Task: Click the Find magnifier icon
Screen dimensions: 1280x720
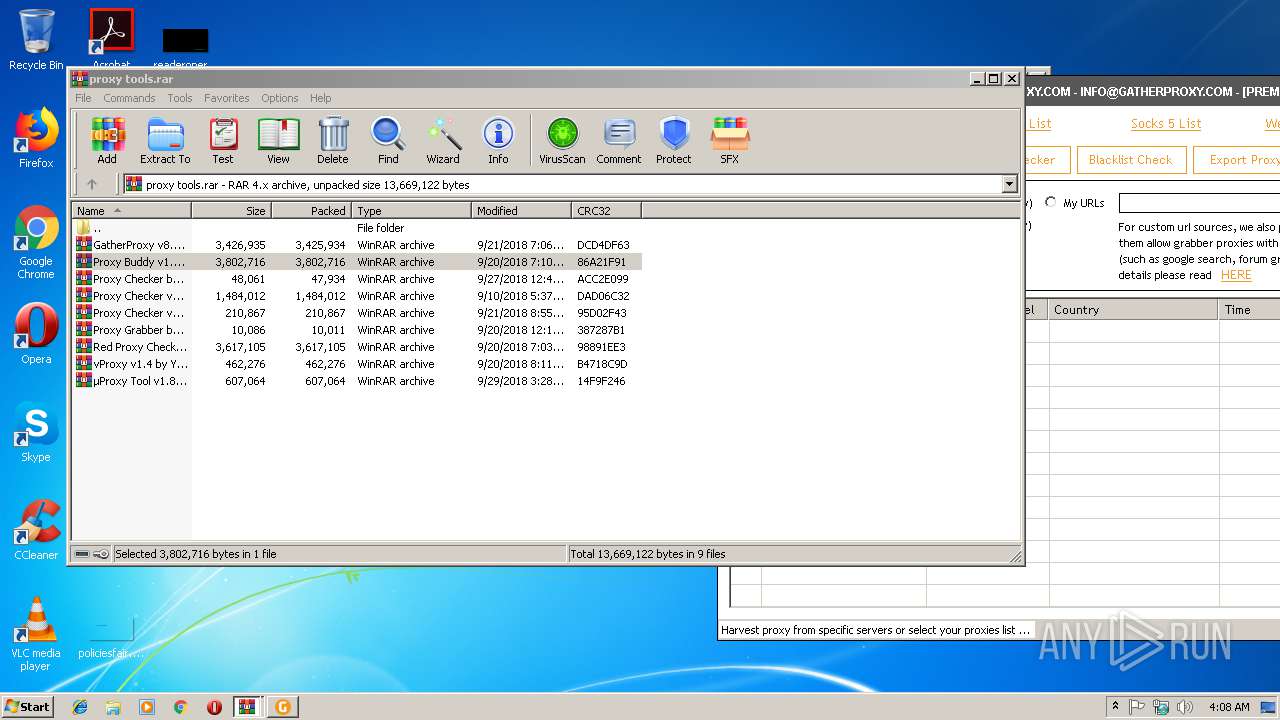Action: [388, 140]
